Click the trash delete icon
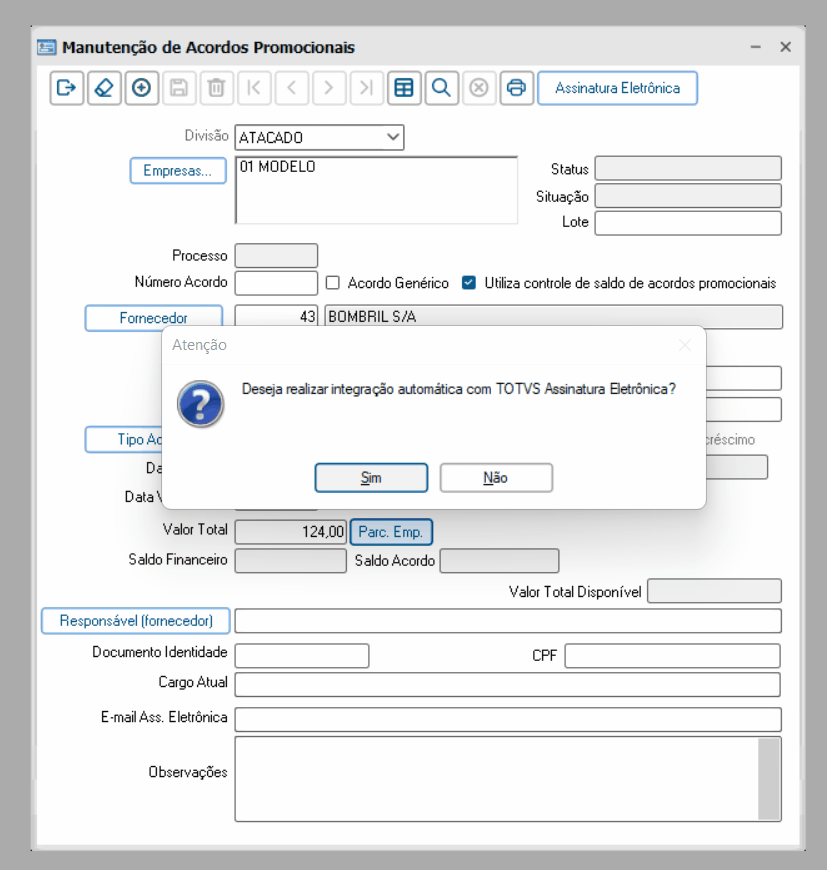827x870 pixels. (216, 88)
